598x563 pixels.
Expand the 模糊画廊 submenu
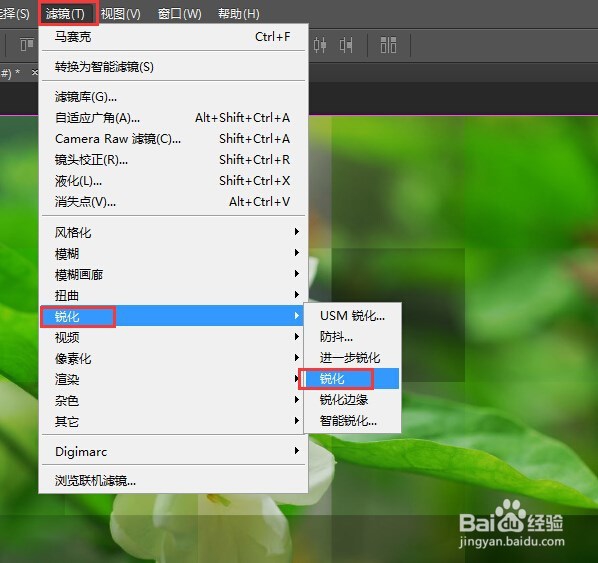173,274
